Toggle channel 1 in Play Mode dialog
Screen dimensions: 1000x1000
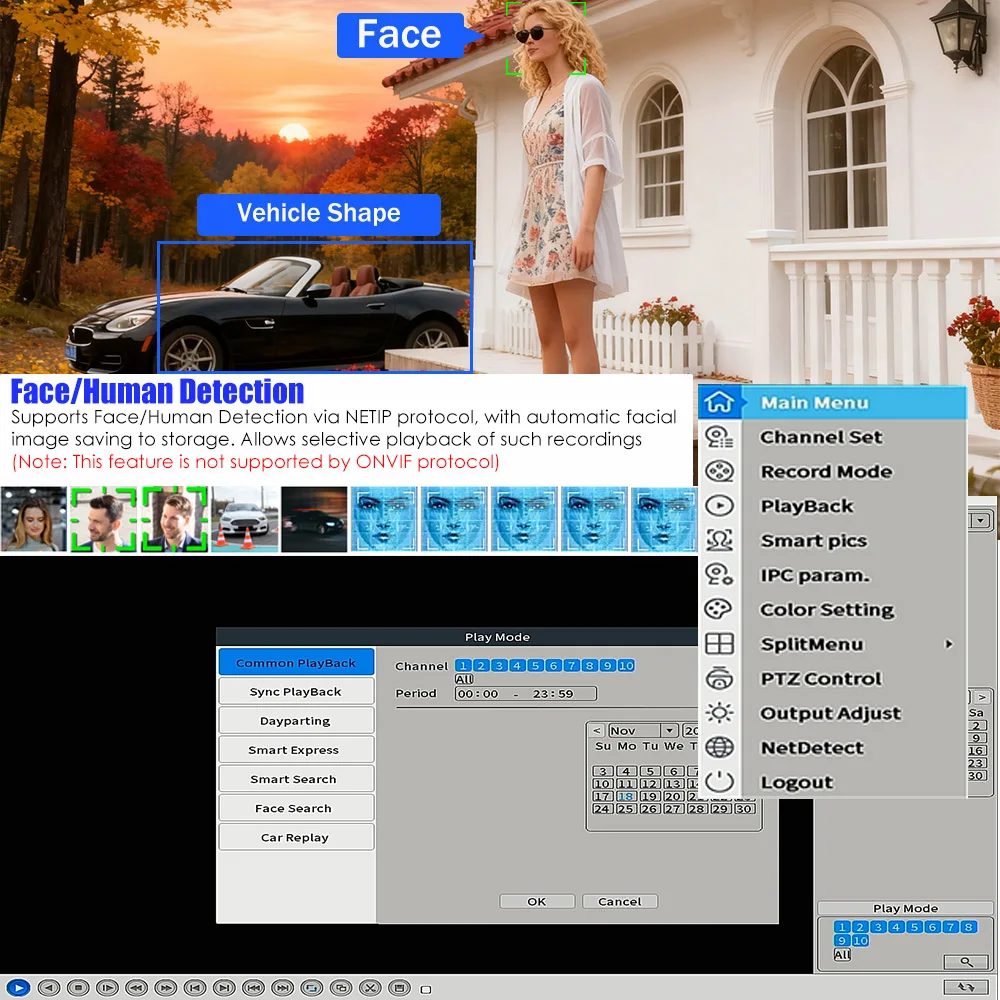pyautogui.click(x=463, y=666)
